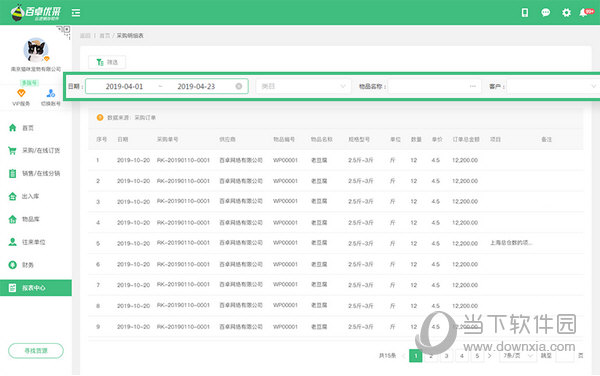Click the previous page arrow
The width and height of the screenshot is (600, 376).
point(403,356)
